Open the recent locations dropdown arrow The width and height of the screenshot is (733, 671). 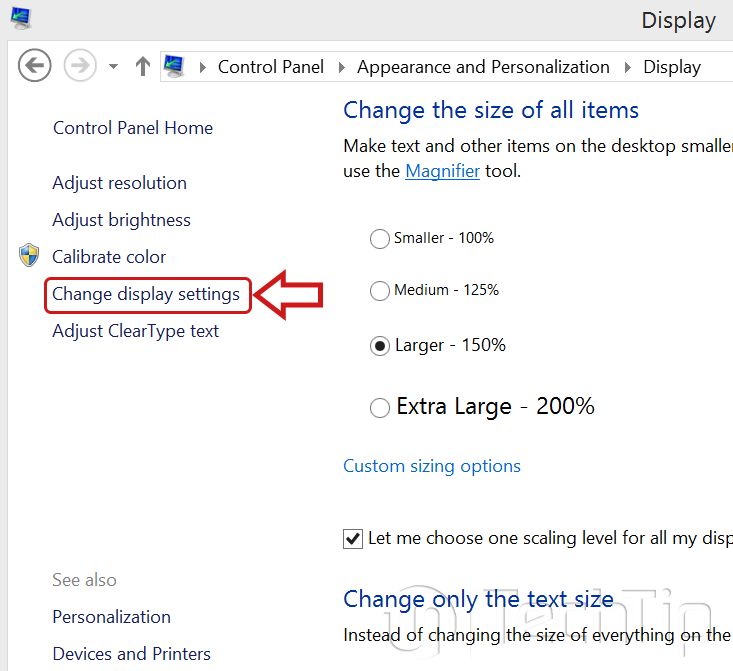click(x=113, y=67)
